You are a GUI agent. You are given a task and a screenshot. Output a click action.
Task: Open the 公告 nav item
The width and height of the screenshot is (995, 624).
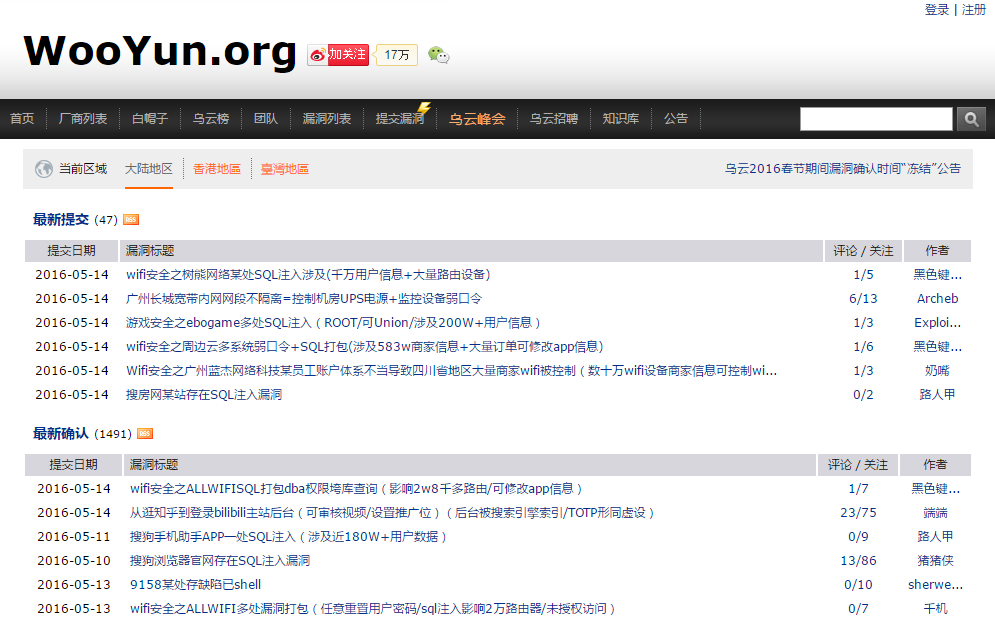click(x=676, y=119)
